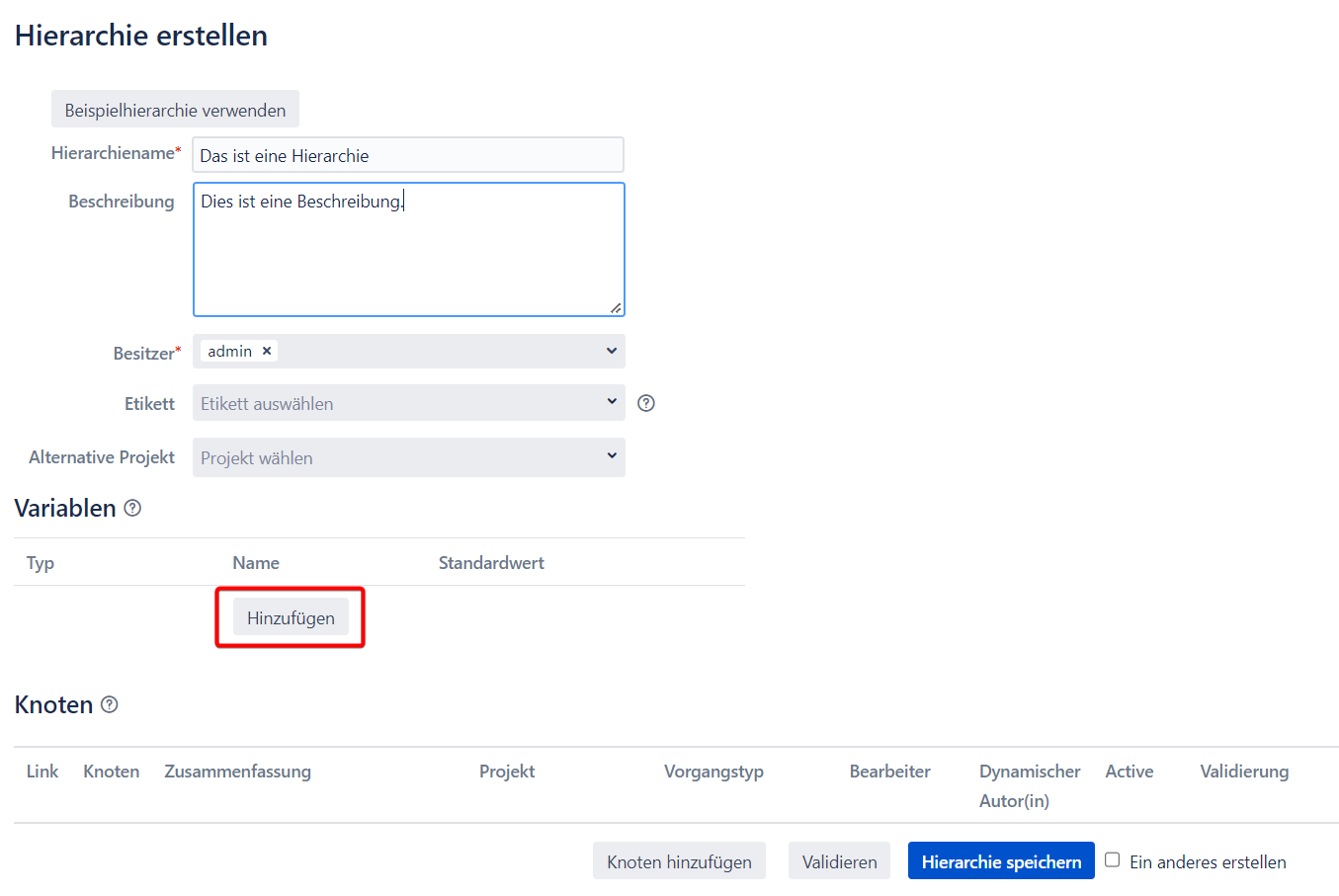Click the Vorgangstyp column header
Viewport: 1339px width, 896px height.
(713, 772)
